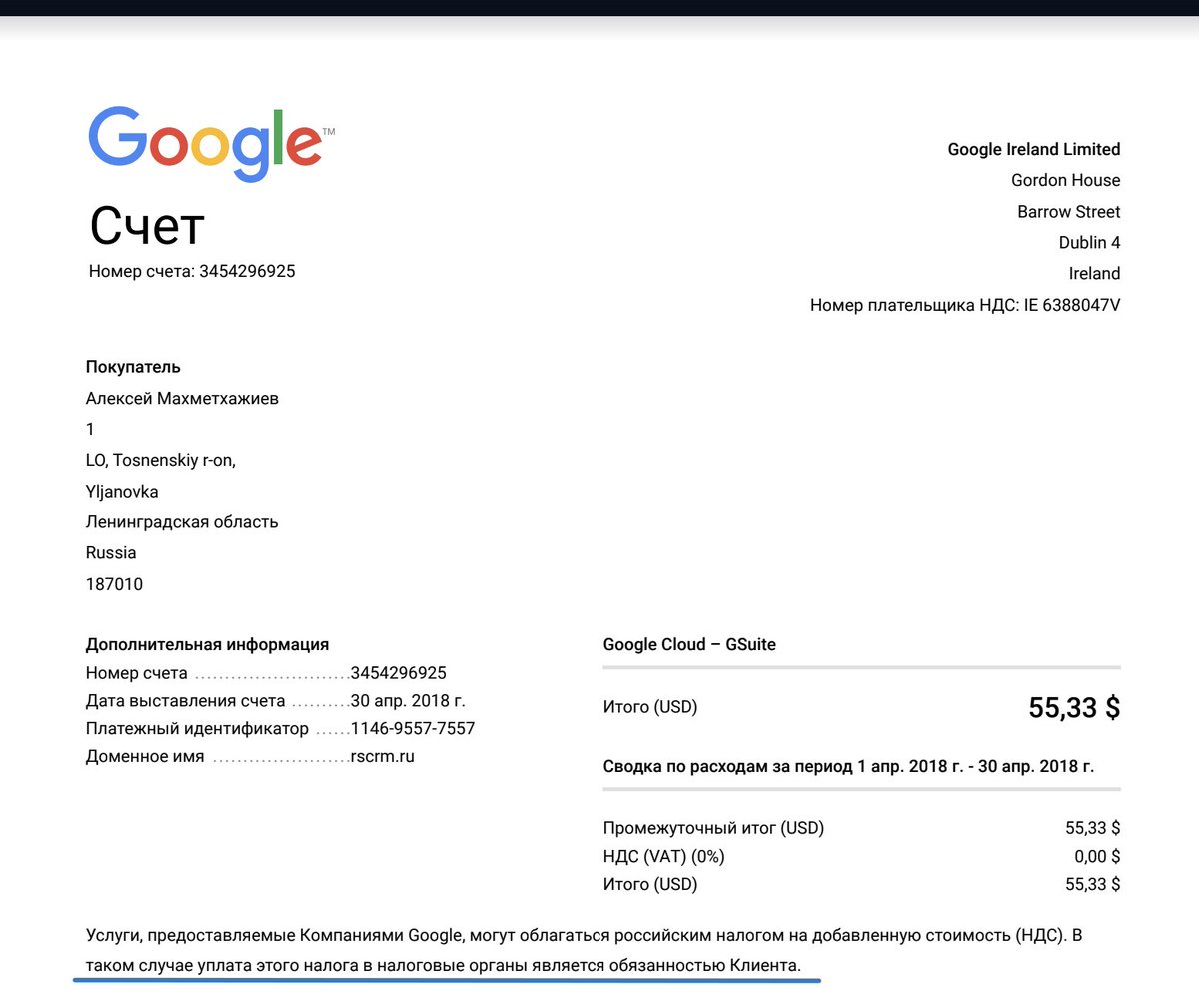Click the 'Barrow Street' address line
The height and width of the screenshot is (1008, 1199).
(x=1069, y=211)
